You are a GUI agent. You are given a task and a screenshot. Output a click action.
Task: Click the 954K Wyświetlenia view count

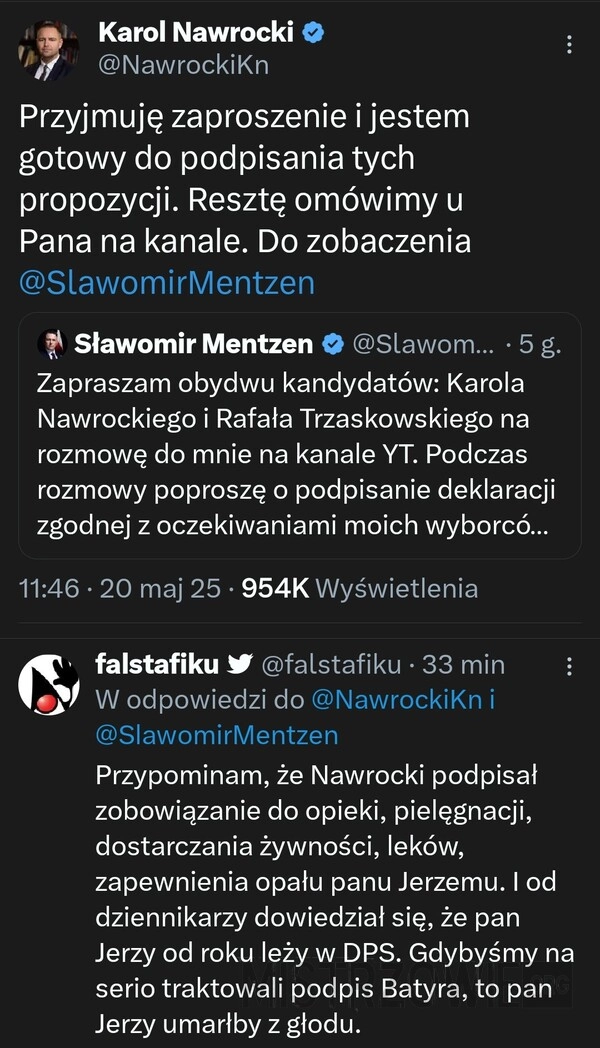360,588
